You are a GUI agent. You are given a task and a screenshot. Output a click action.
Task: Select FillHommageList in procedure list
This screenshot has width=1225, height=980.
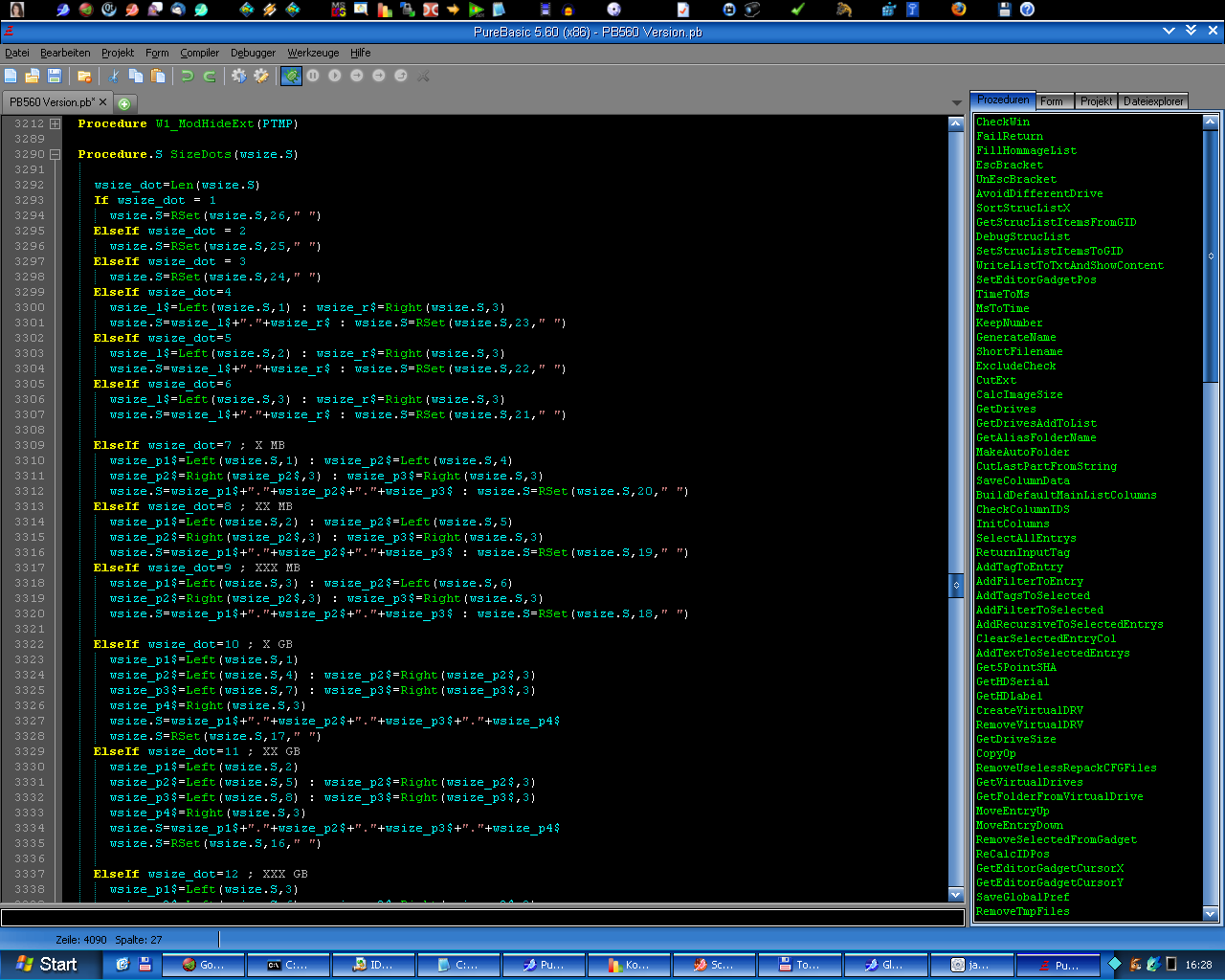click(1026, 150)
